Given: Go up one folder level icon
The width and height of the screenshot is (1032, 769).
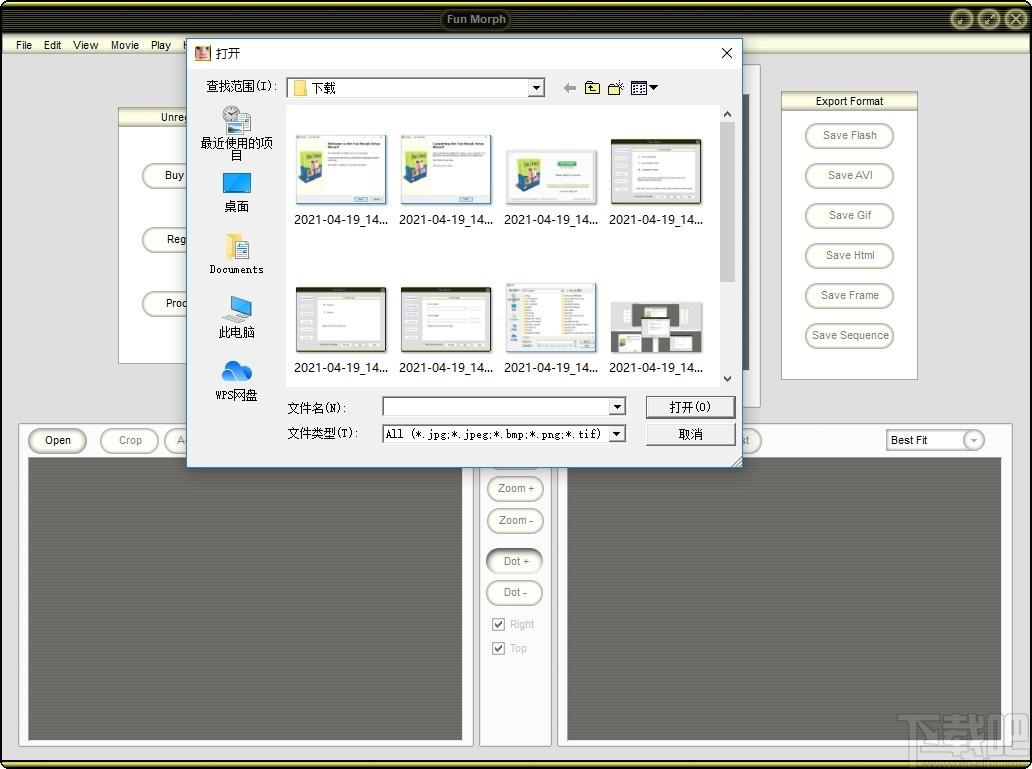Looking at the screenshot, I should (x=592, y=88).
